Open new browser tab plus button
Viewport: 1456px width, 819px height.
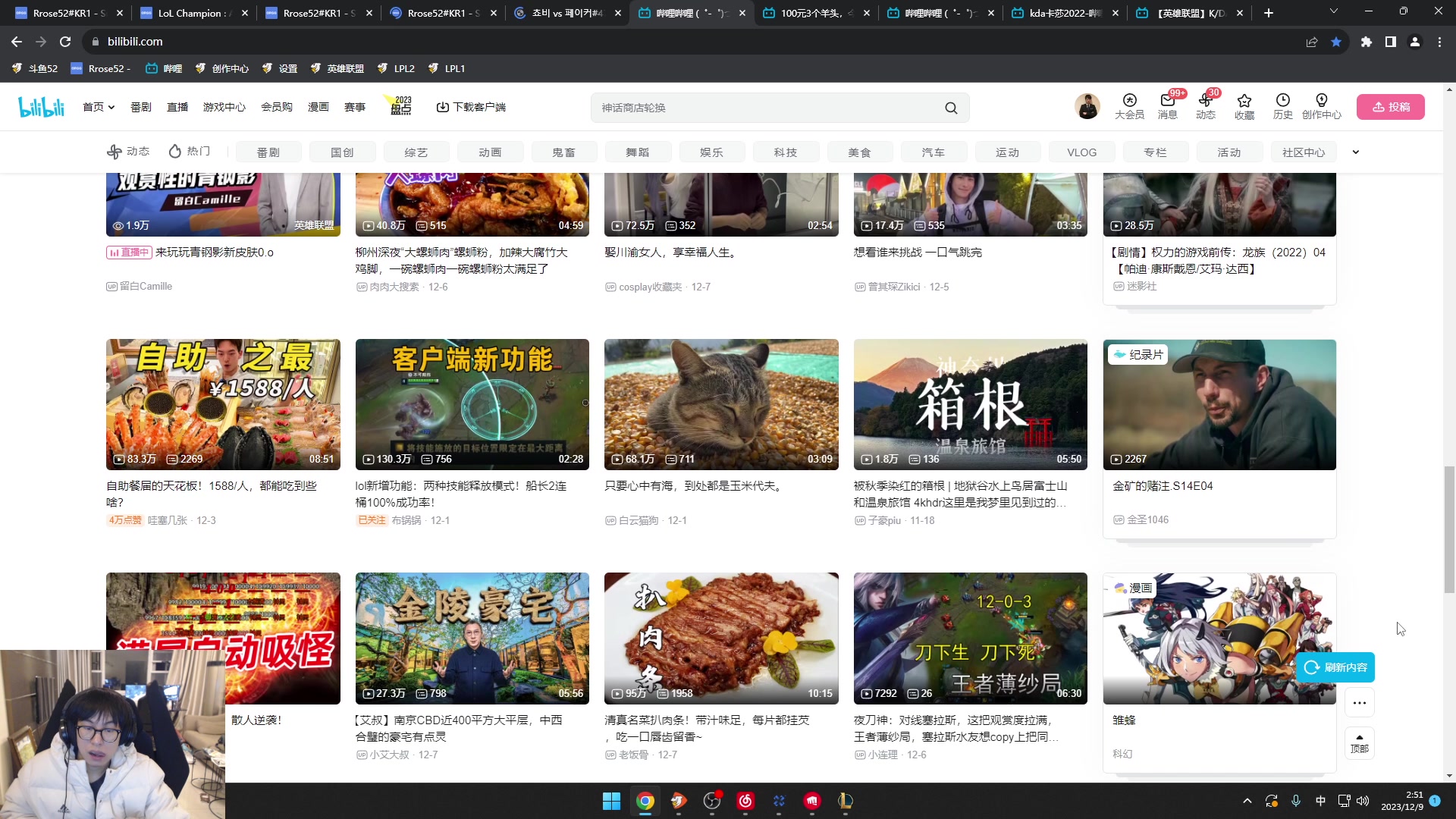1269,13
